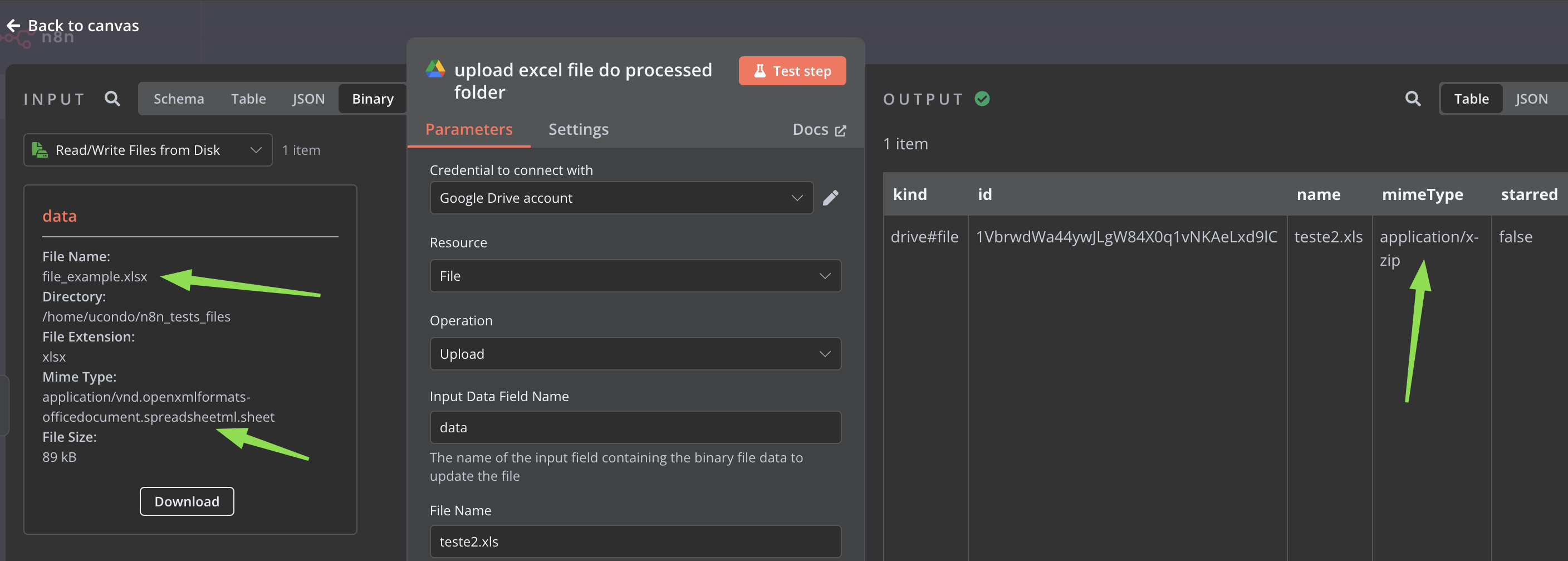Search the output panel data
1568x561 pixels.
pos(1413,99)
